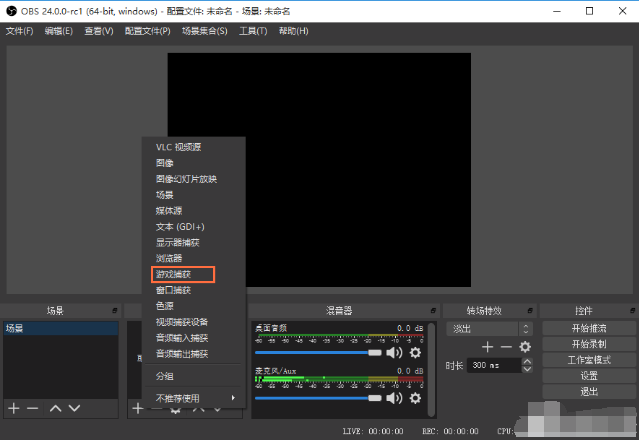Mute the 桌面音频 audio track
The height and width of the screenshot is (440, 639).
(x=394, y=352)
